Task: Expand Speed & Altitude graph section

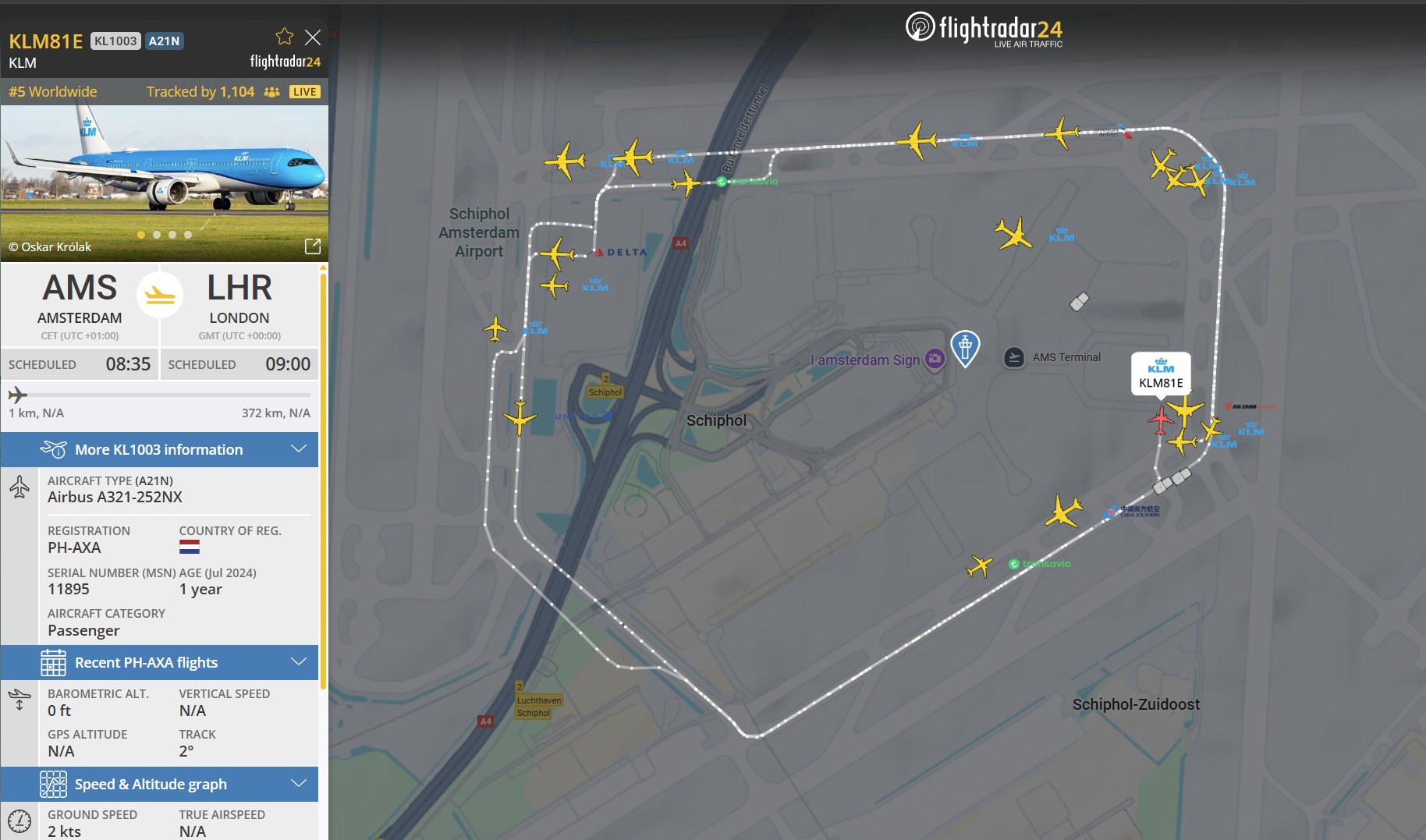Action: tap(159, 784)
